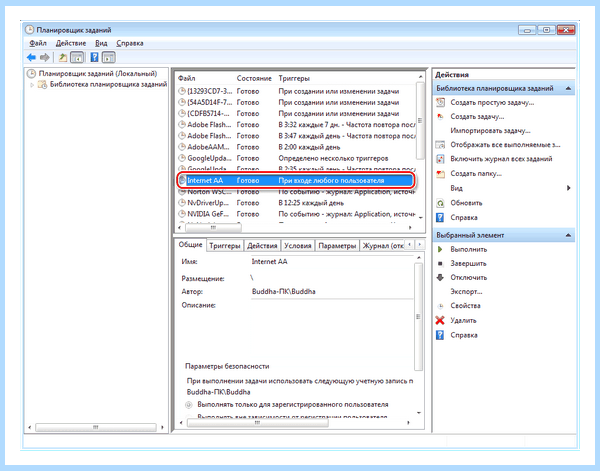Open the 'Вид' submenu arrow
Image resolution: width=600 pixels, height=471 pixels.
569,188
